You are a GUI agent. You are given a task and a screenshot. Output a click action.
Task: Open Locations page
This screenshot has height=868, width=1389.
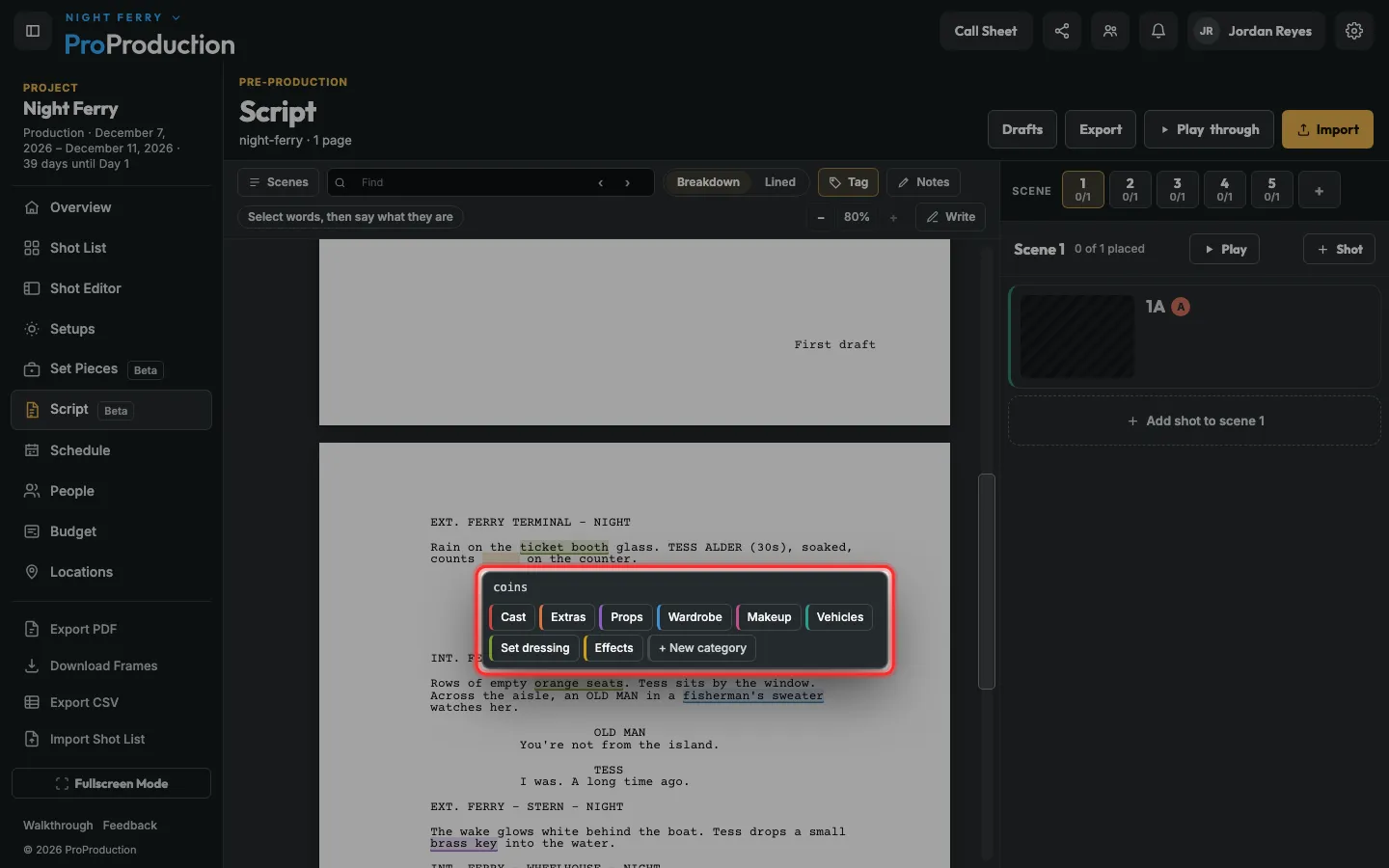(111, 572)
